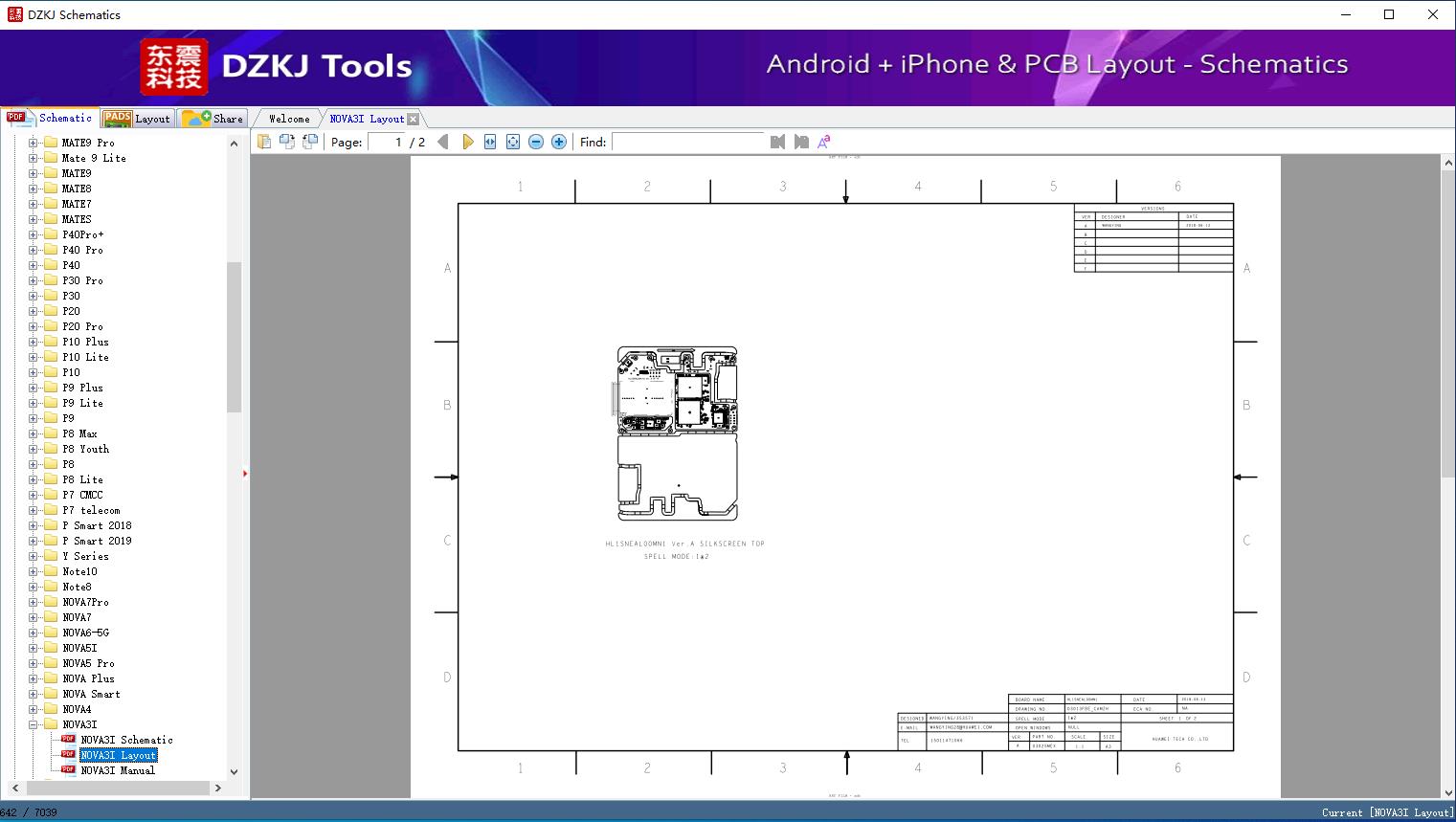Select the MATE7 folder
The height and width of the screenshot is (822, 1456).
[77, 204]
